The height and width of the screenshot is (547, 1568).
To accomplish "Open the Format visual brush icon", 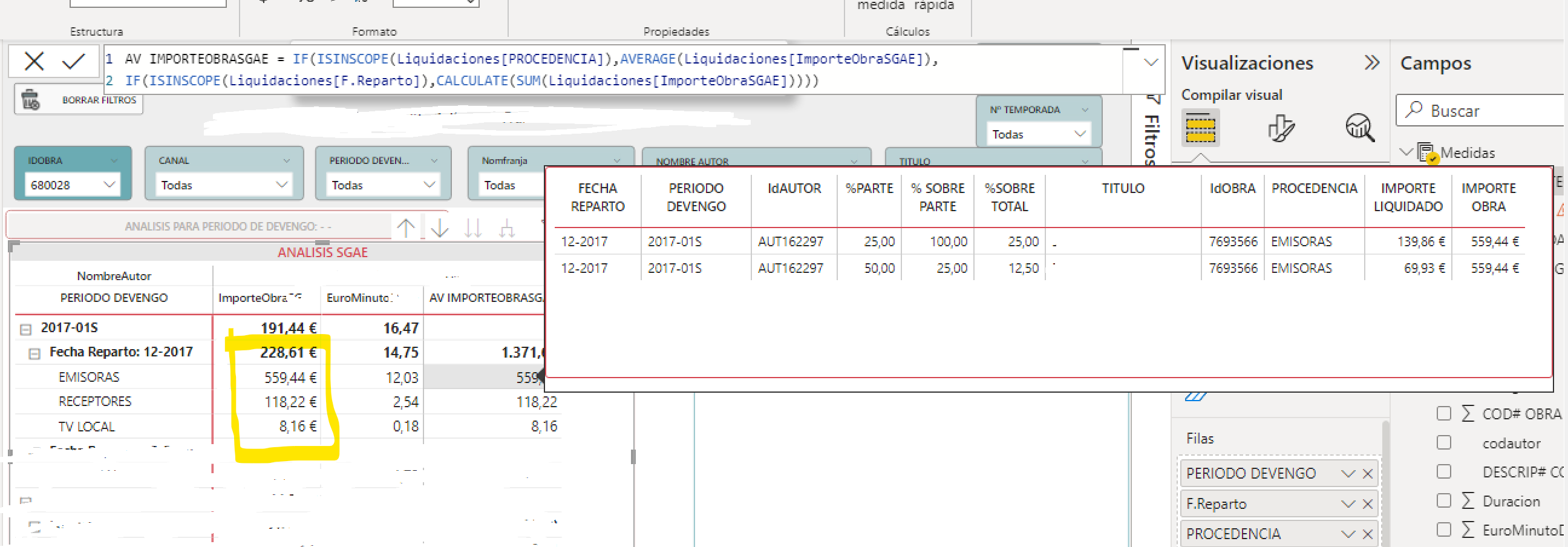I will [x=1281, y=128].
